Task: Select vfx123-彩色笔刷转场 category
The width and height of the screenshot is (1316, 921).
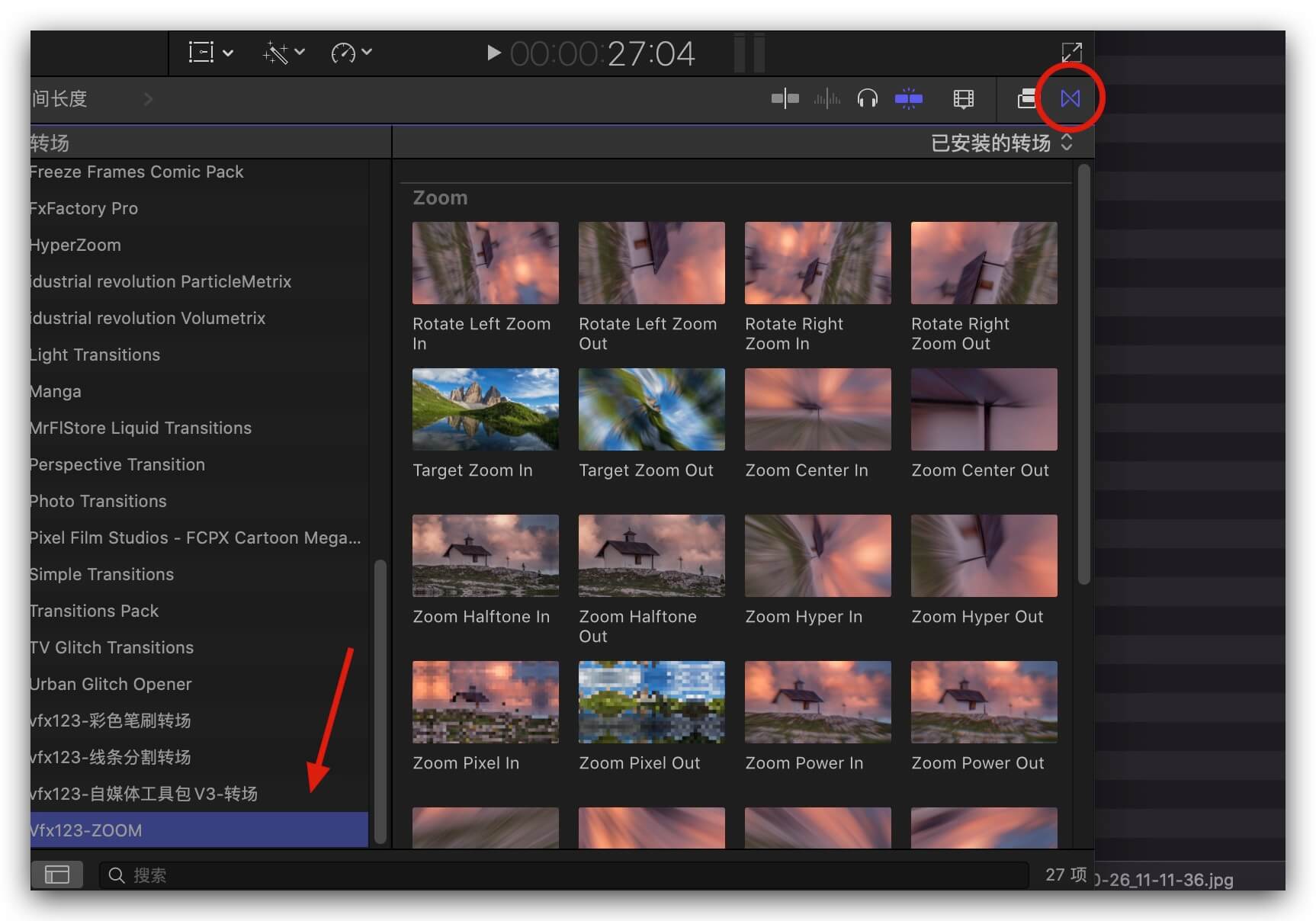Action: tap(199, 720)
